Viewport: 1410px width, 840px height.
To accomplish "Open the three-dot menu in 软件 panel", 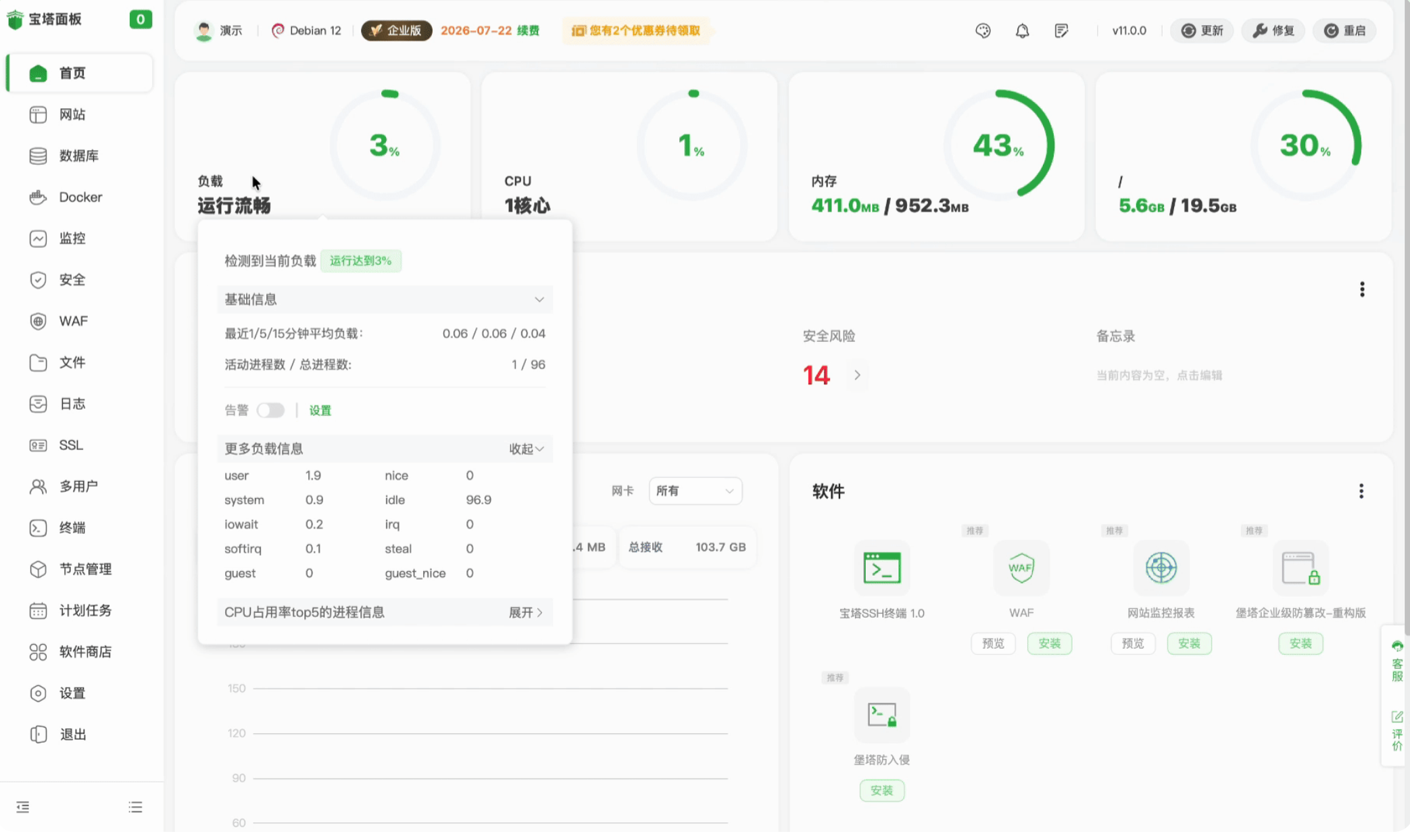I will tap(1361, 491).
